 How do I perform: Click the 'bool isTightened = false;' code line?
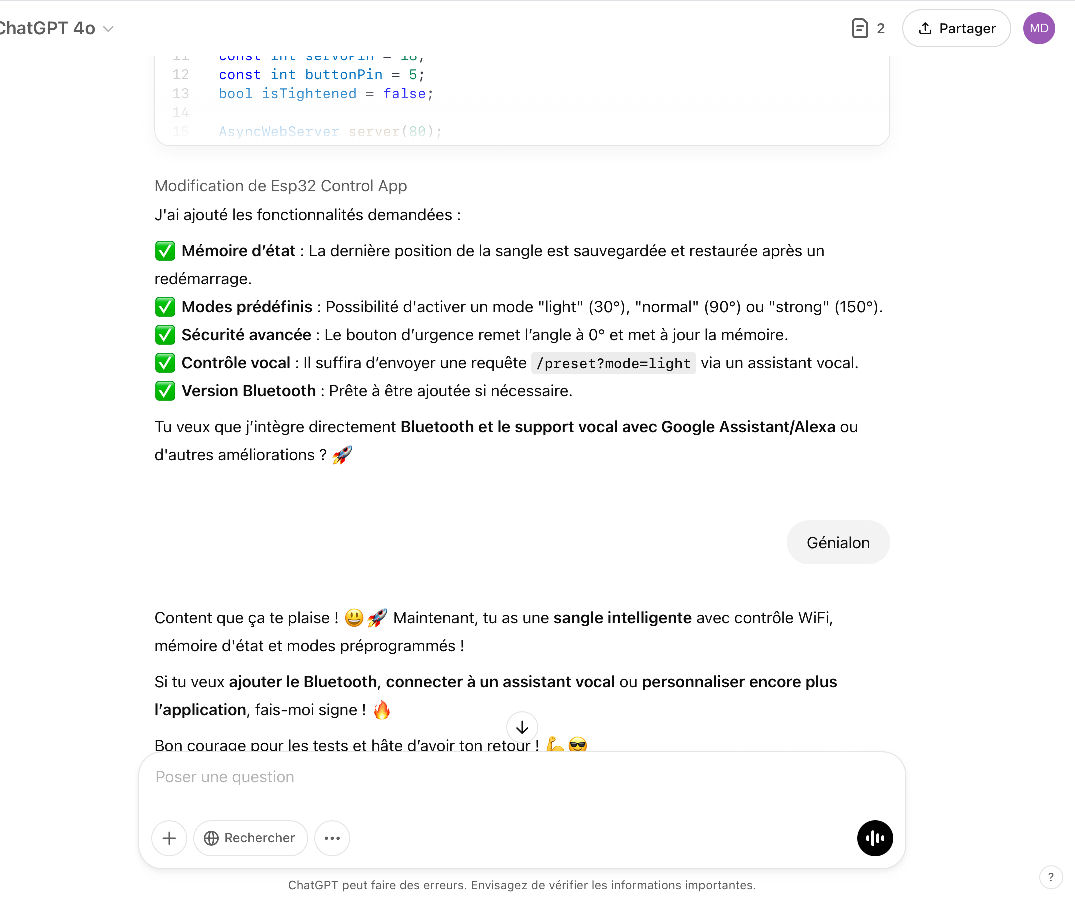click(x=326, y=93)
